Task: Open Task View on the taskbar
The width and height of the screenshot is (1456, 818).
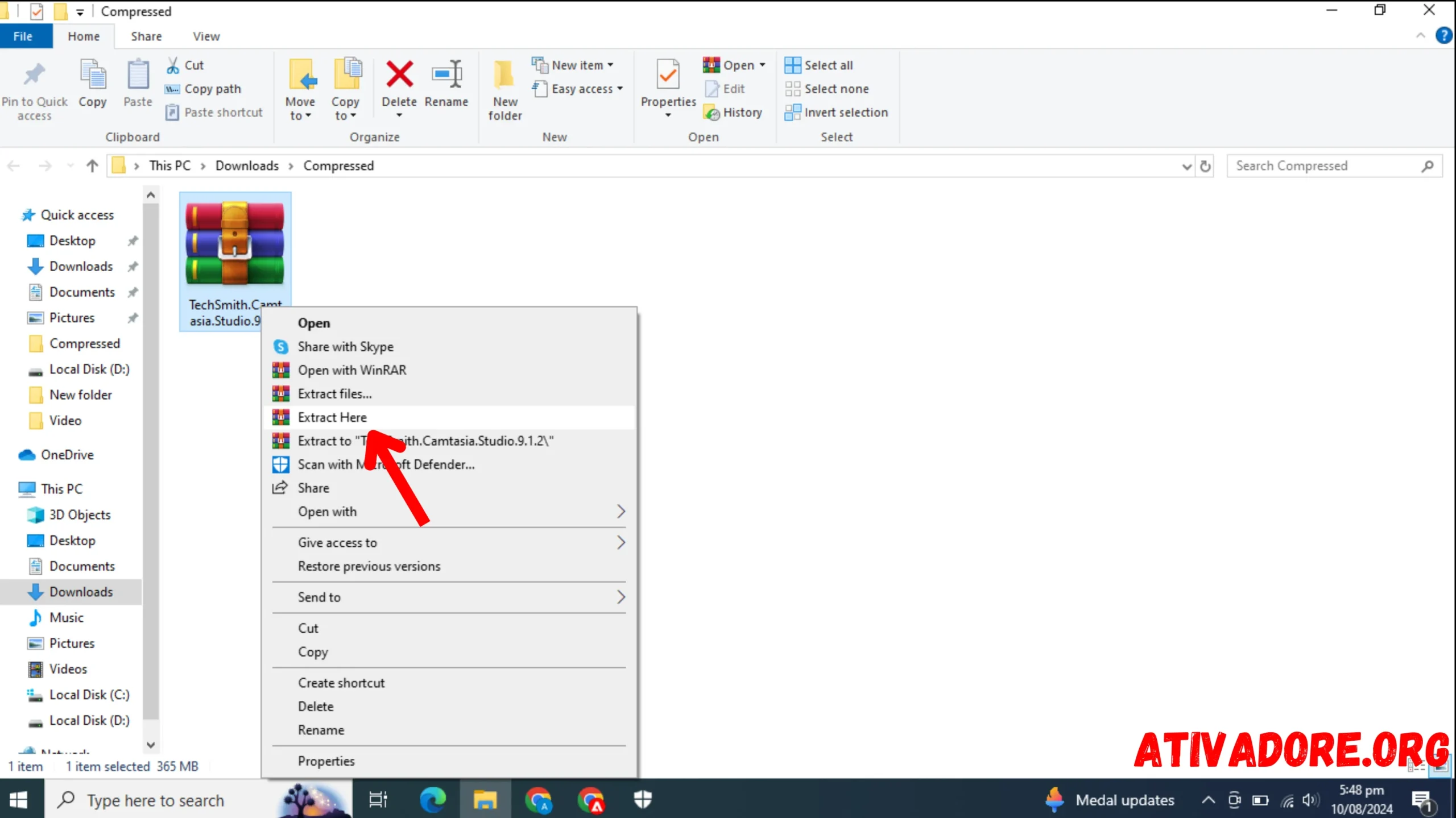Action: point(378,800)
